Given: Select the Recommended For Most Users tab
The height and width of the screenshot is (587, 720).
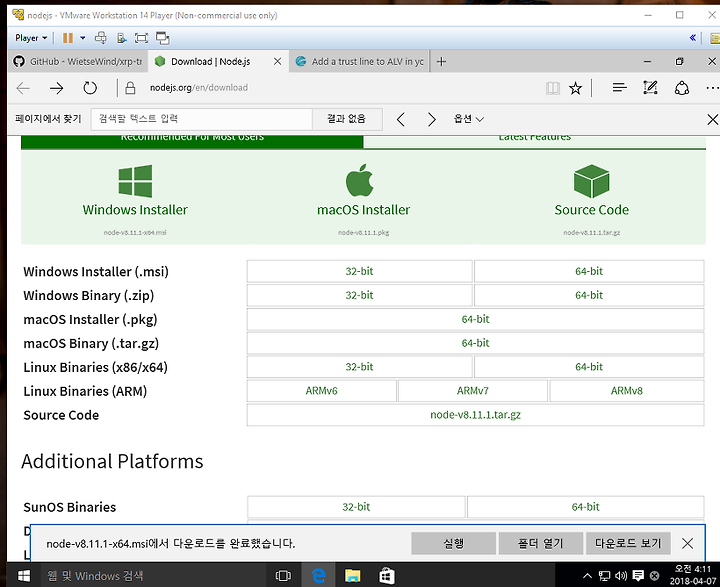Looking at the screenshot, I should tap(192, 140).
